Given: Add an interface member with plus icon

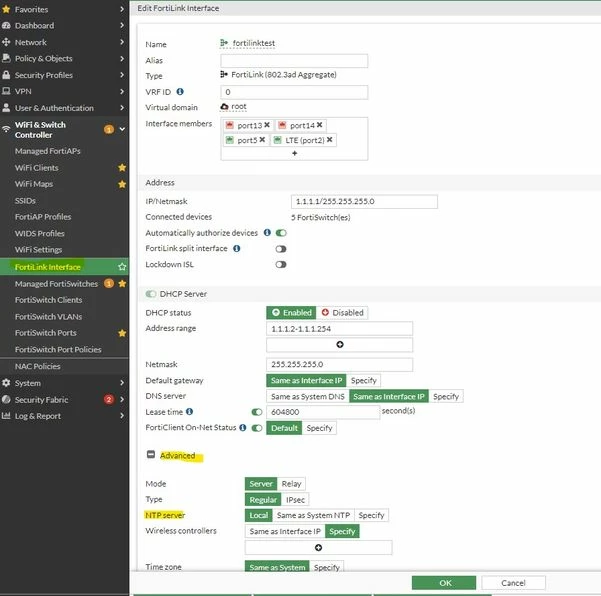Looking at the screenshot, I should [x=294, y=153].
